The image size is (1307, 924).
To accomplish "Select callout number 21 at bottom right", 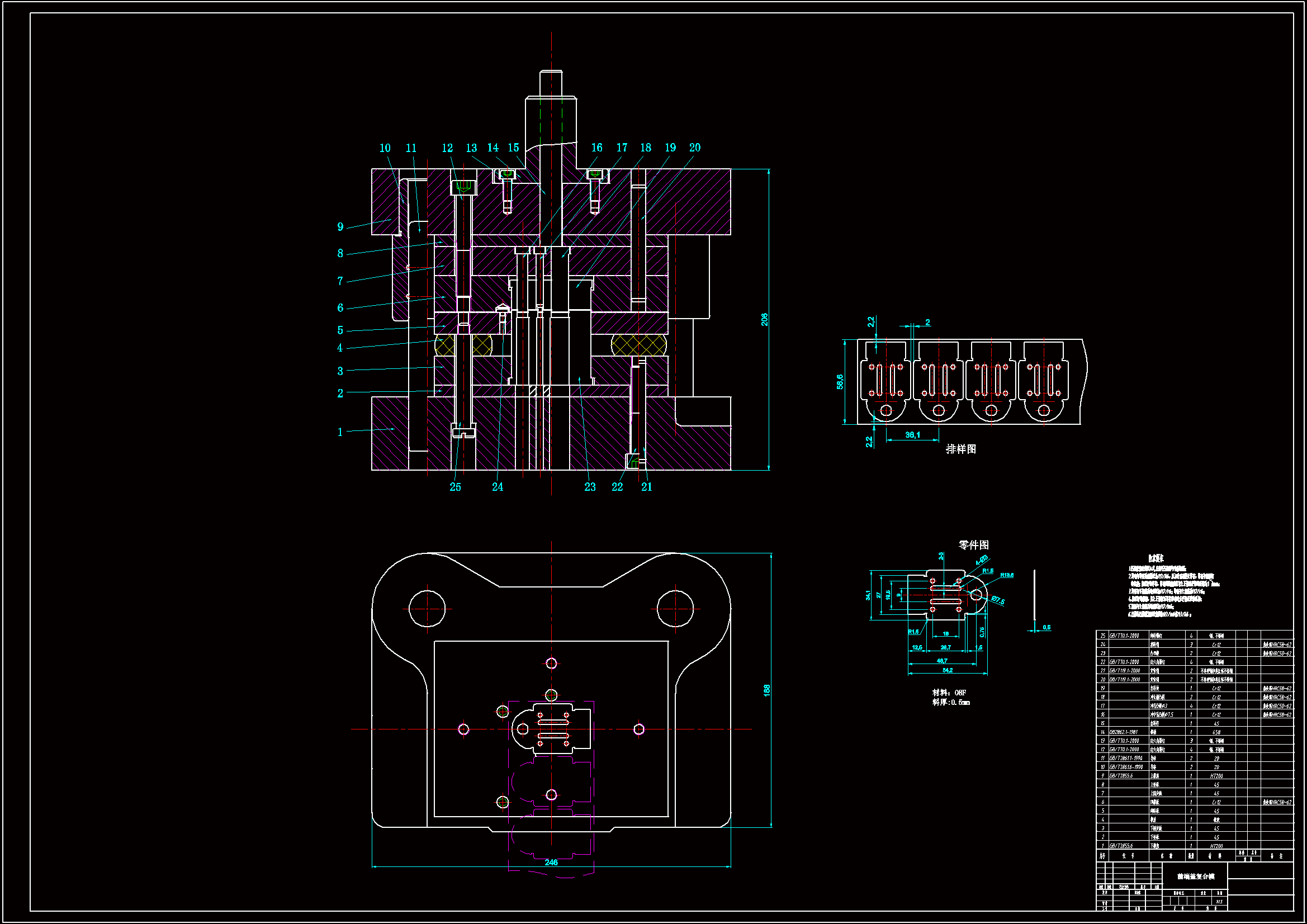I will (x=647, y=487).
